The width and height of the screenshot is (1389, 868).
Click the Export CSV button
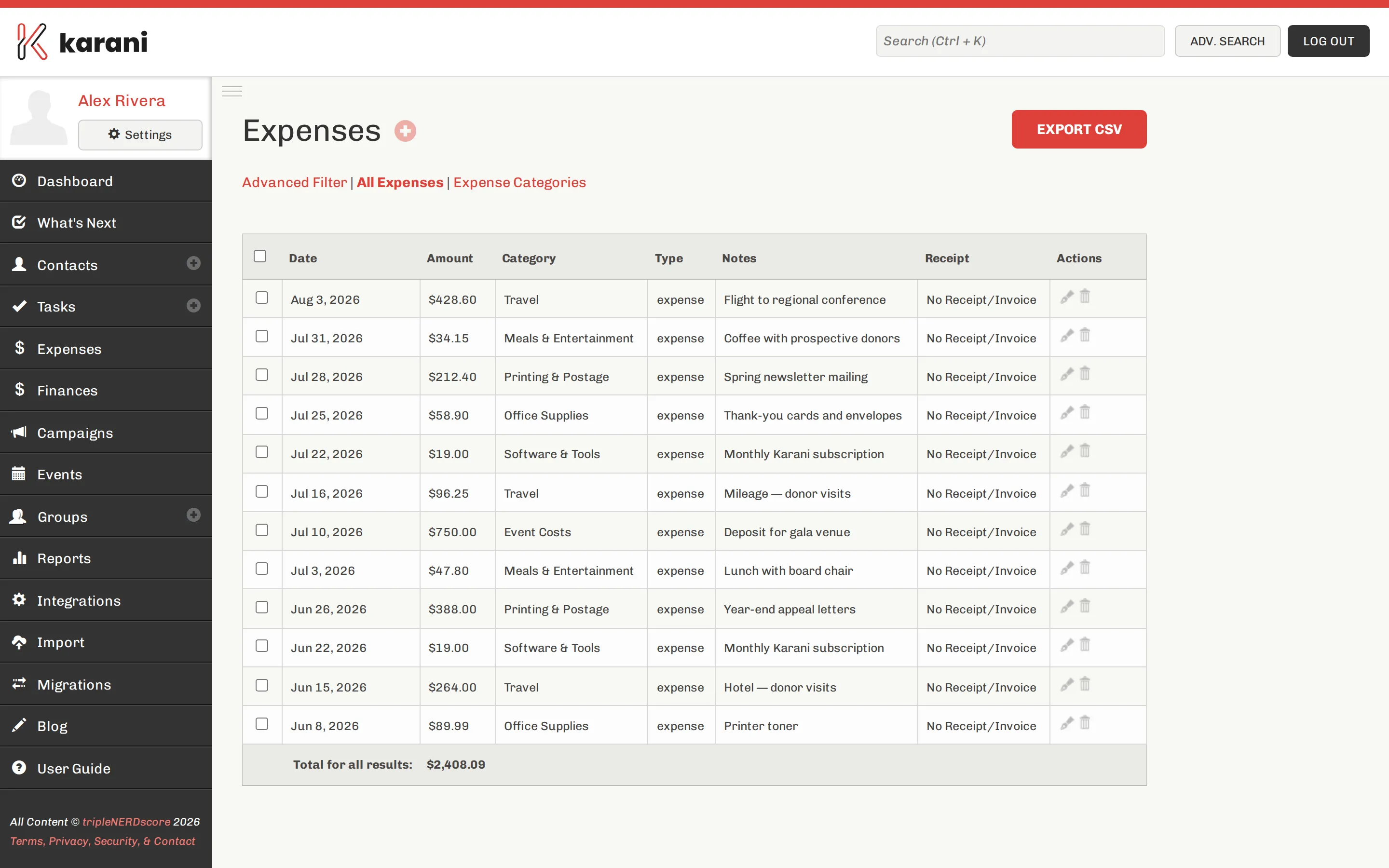[x=1079, y=129]
